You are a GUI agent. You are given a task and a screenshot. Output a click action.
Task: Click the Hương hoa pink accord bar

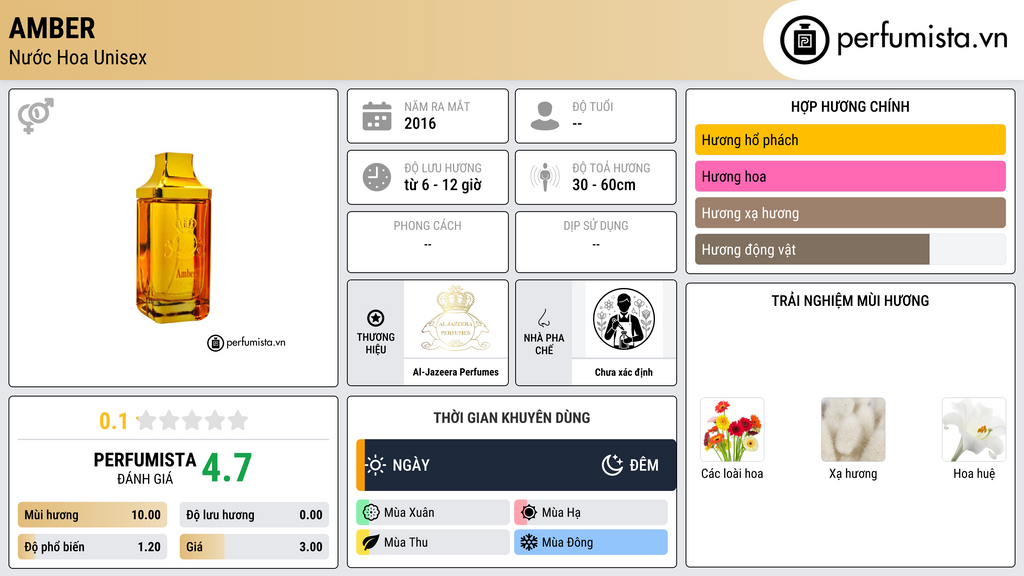850,176
